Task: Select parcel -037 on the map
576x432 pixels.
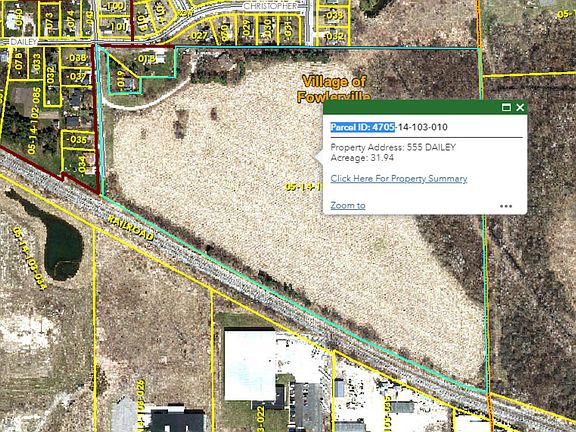Action: [x=77, y=77]
